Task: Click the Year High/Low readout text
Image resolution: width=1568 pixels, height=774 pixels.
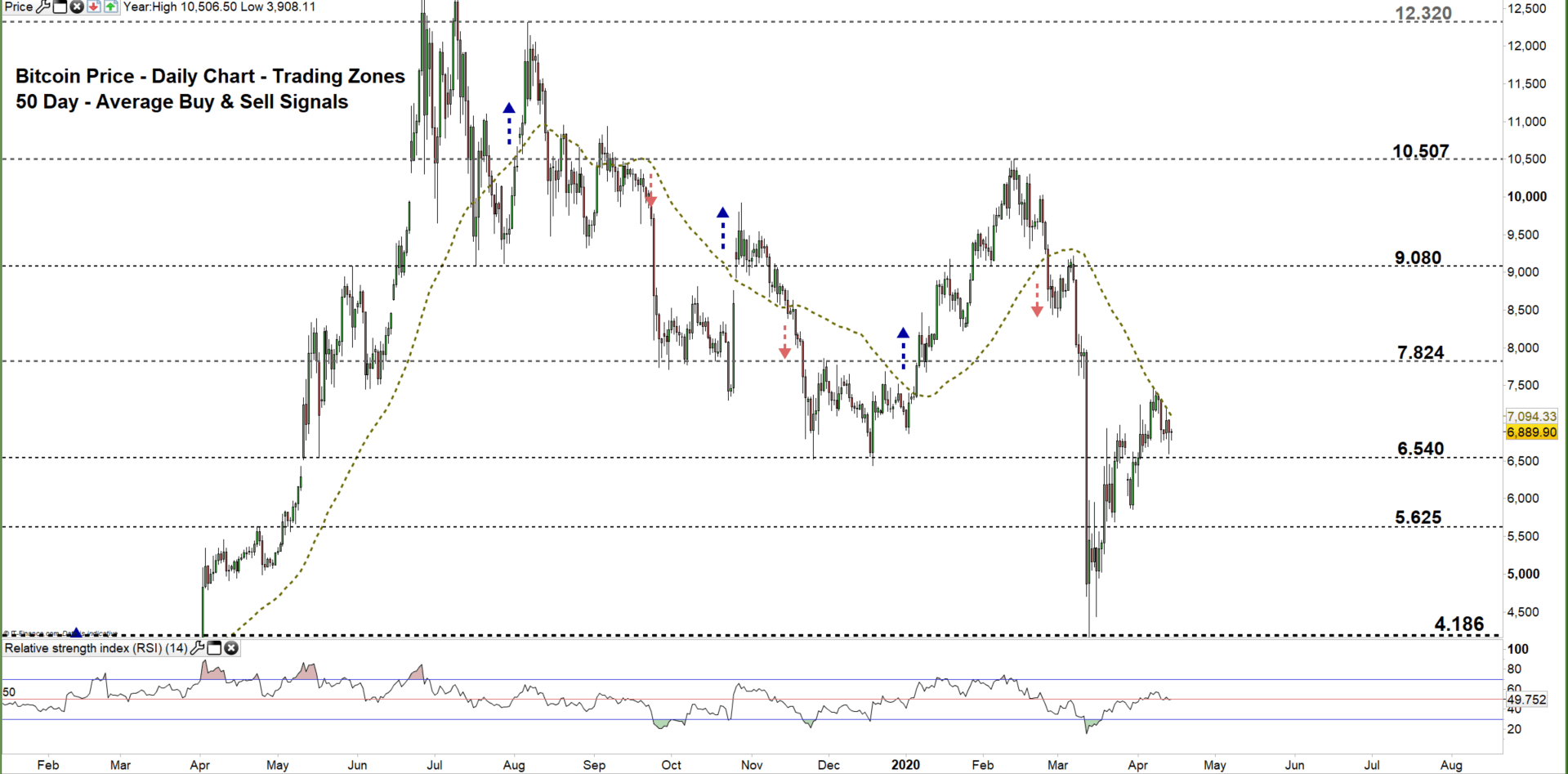Action: click(219, 7)
